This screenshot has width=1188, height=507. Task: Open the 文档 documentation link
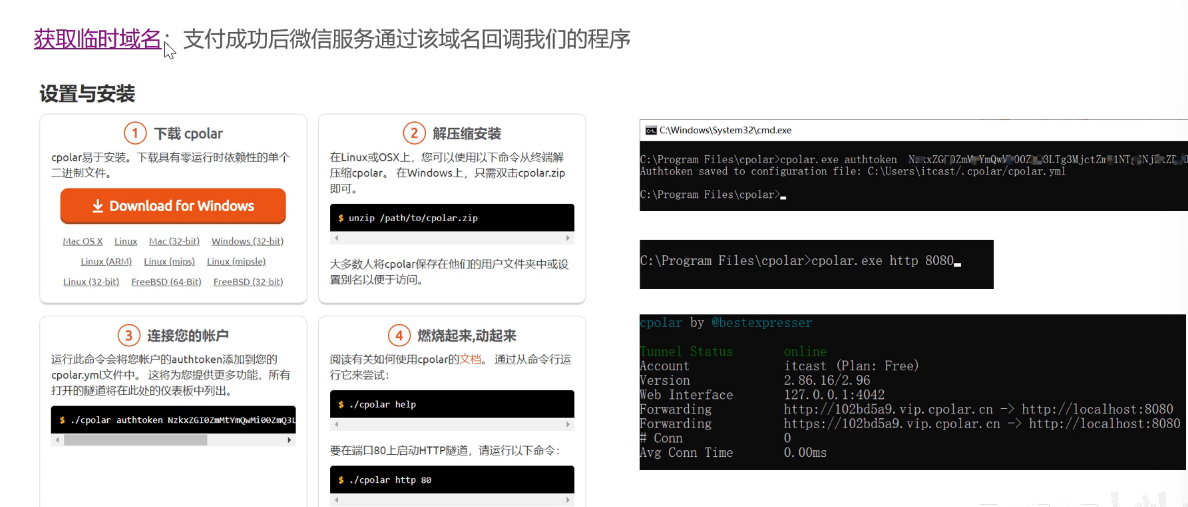coord(471,359)
